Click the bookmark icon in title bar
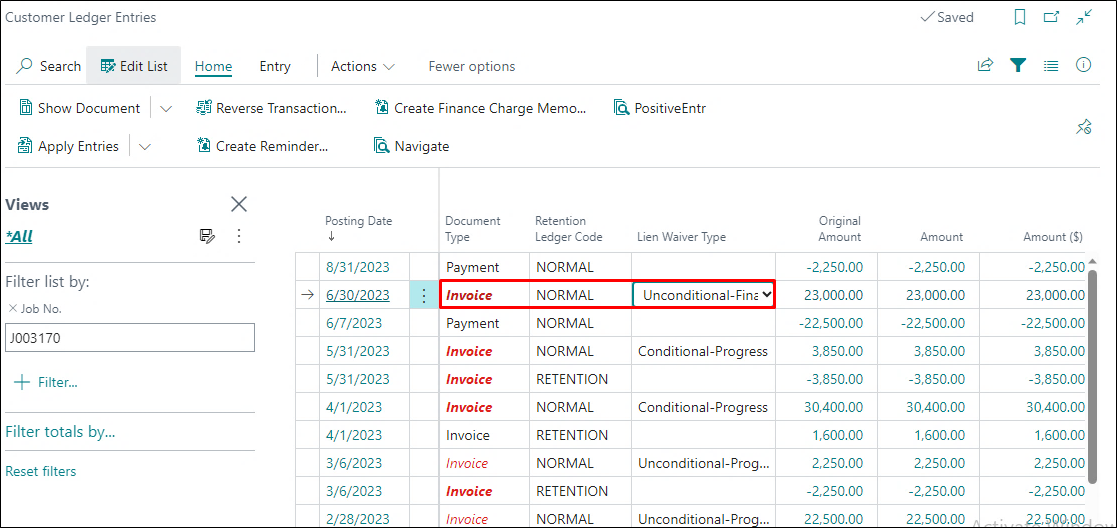The width and height of the screenshot is (1117, 528). [x=1020, y=17]
